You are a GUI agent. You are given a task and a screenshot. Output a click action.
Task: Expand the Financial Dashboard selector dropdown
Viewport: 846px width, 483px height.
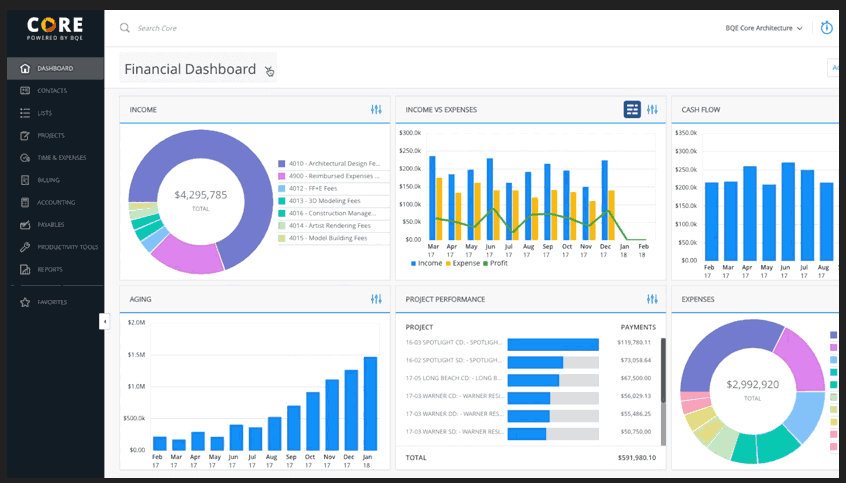(269, 70)
